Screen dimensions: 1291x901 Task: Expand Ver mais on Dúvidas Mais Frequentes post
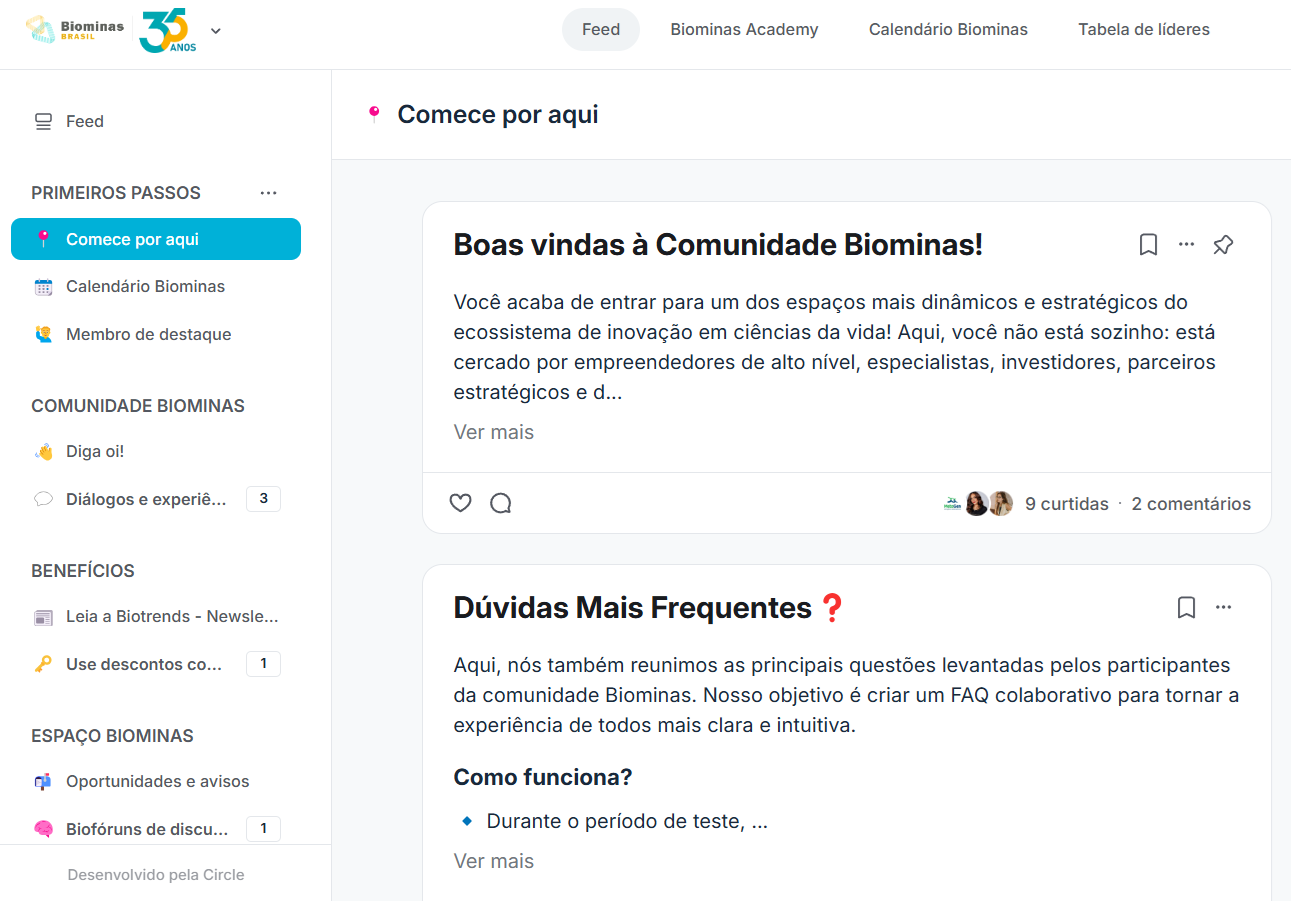tap(494, 861)
